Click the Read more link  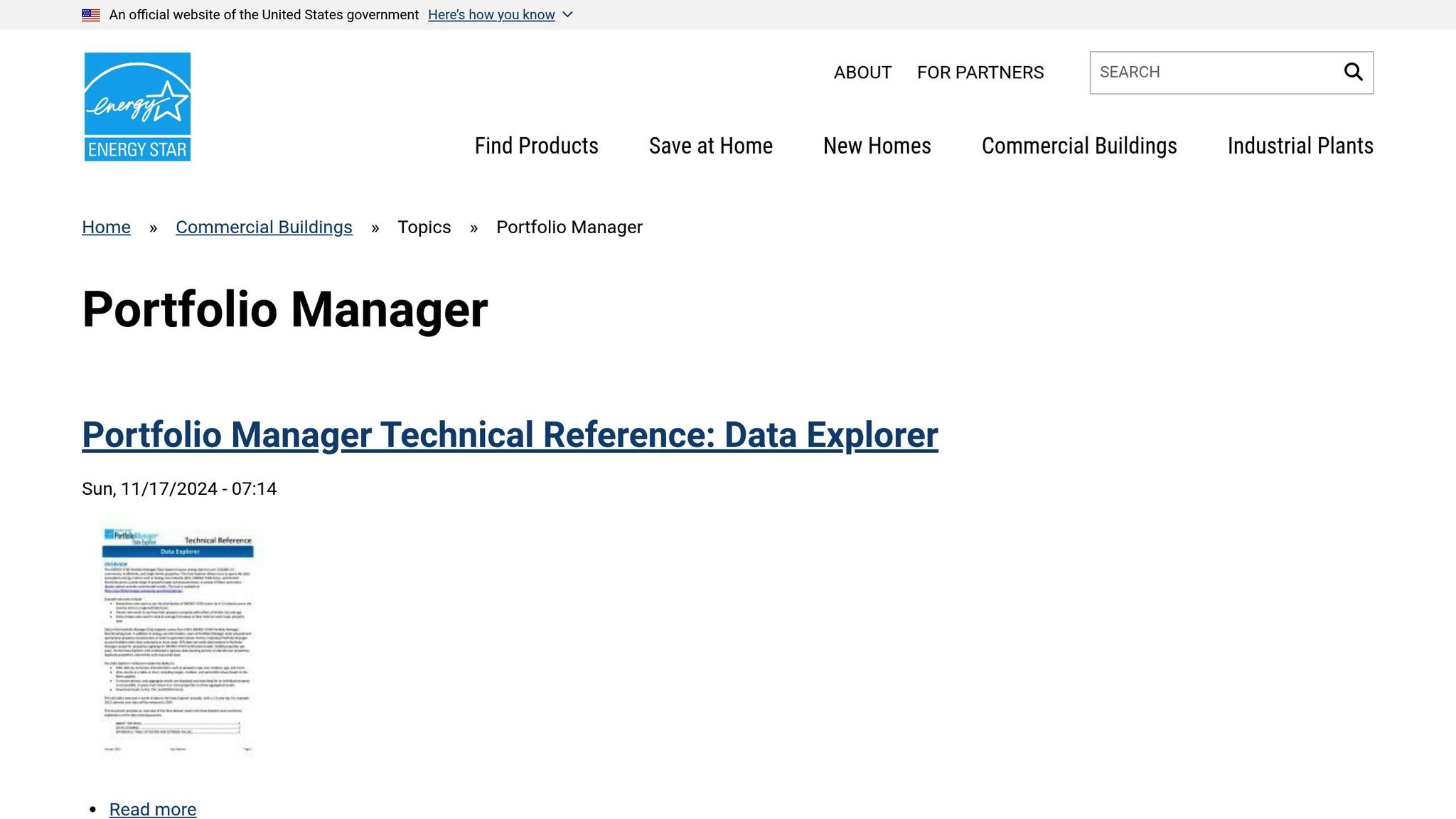153,809
